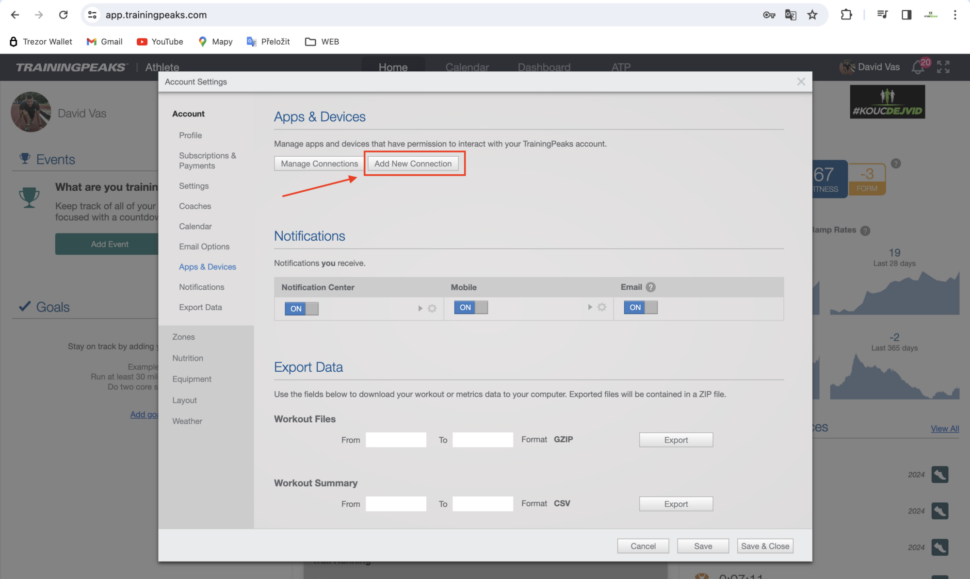Switch to the Dashboard tab
Image resolution: width=970 pixels, height=579 pixels.
pos(544,67)
